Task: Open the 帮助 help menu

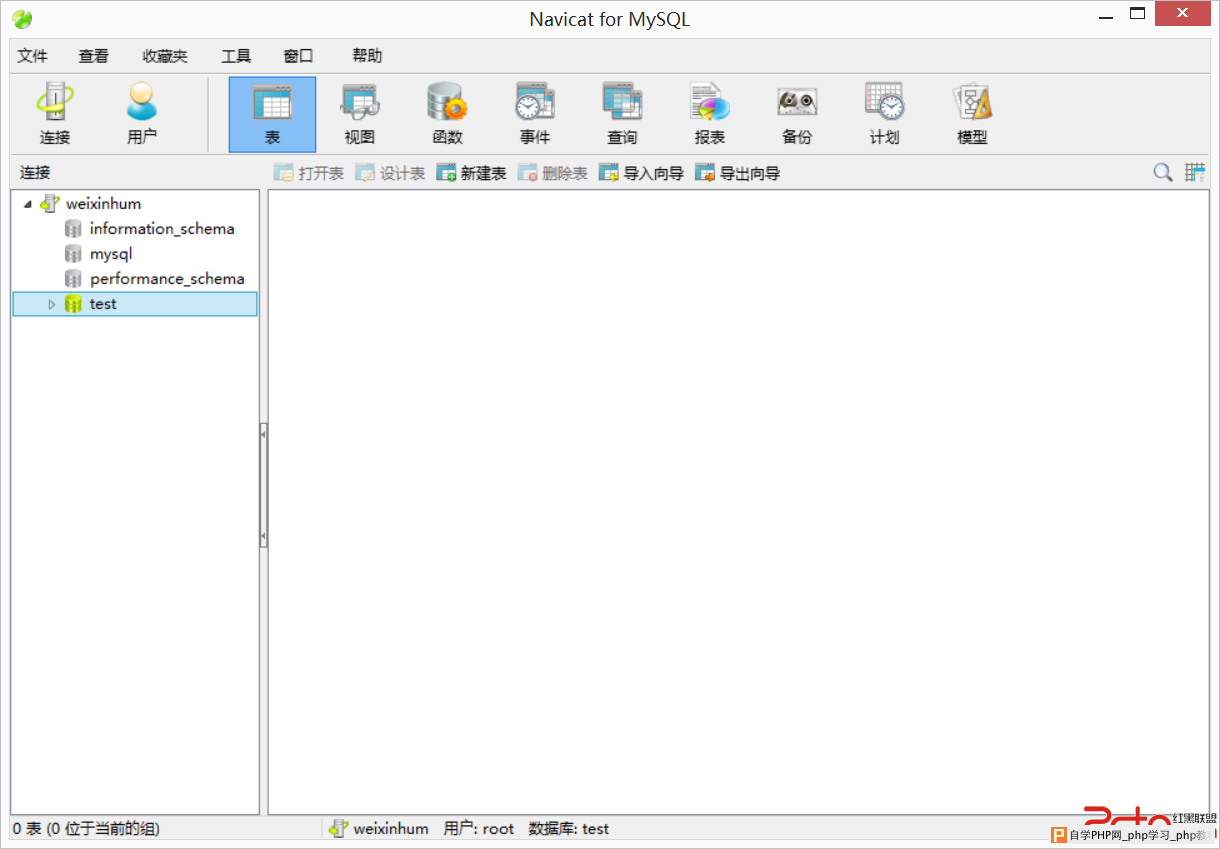Action: [367, 56]
